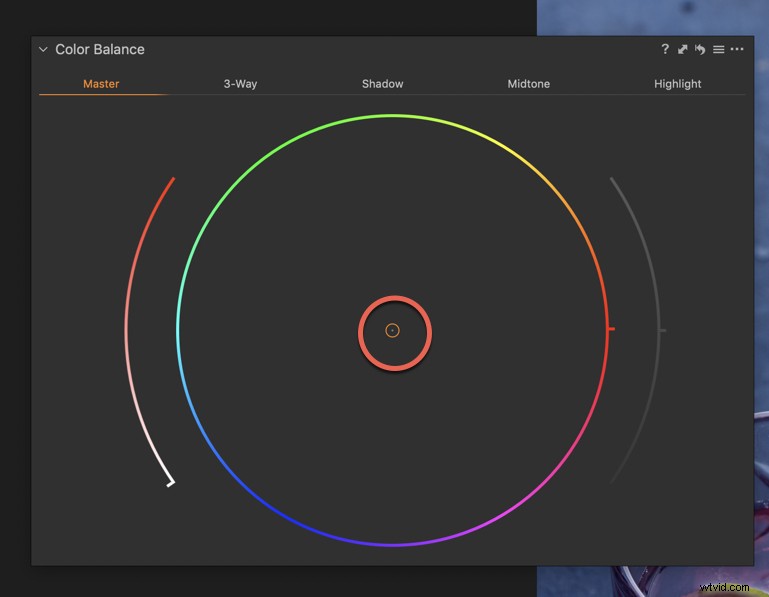The height and width of the screenshot is (597, 769).
Task: Go to the Highlight tab
Action: coord(677,84)
